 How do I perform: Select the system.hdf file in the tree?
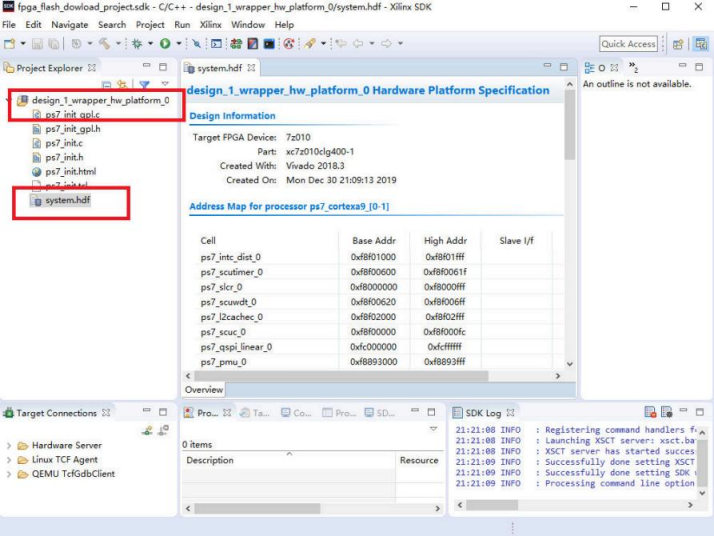click(67, 201)
